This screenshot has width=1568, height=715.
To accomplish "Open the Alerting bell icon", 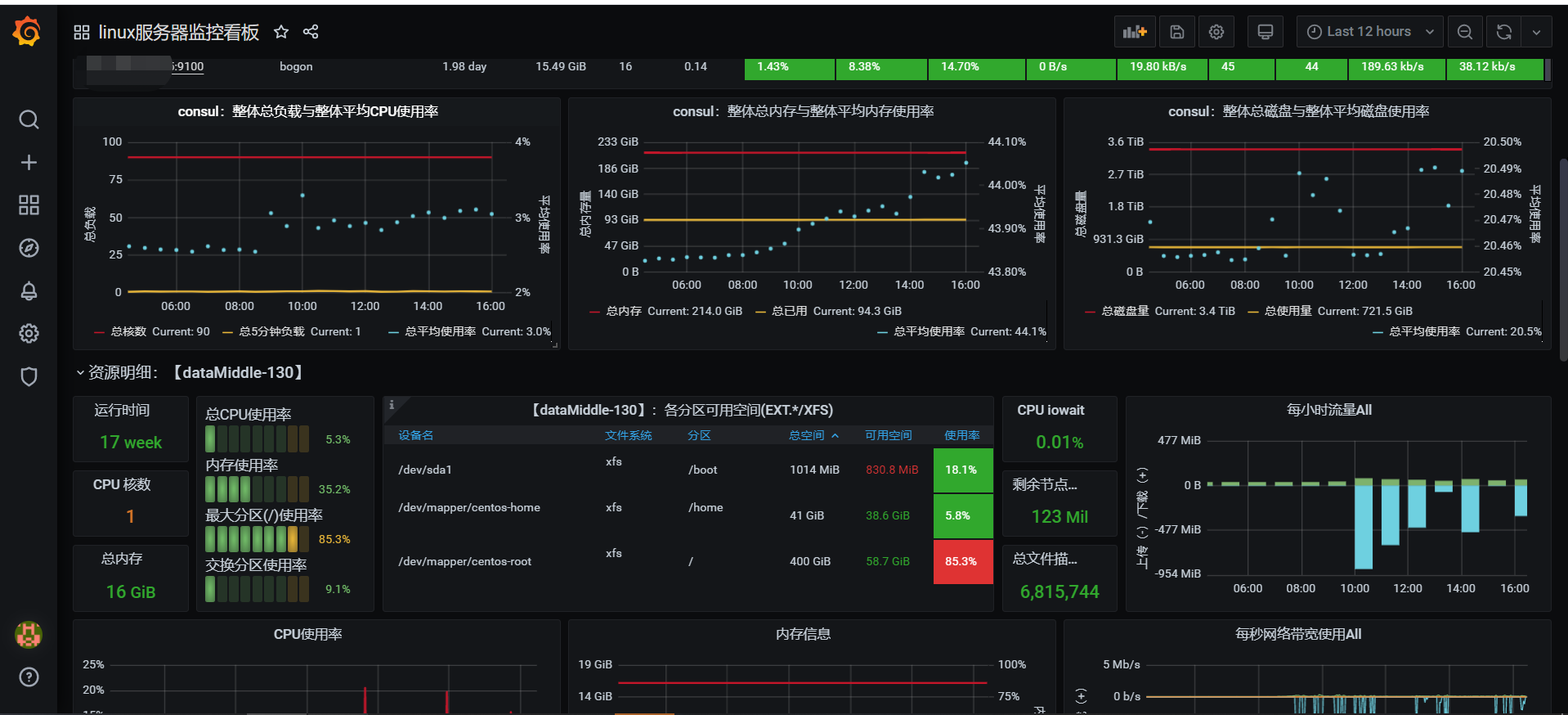I will [x=29, y=290].
